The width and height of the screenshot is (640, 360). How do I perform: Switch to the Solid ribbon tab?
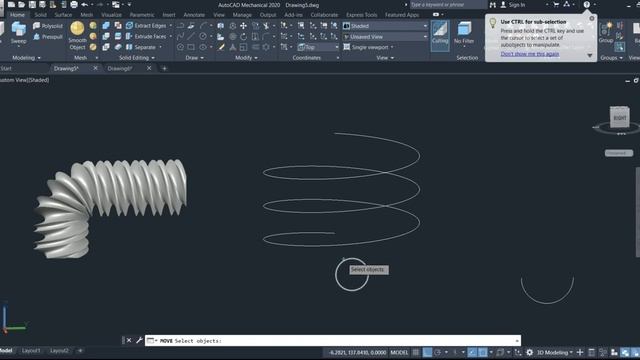[40, 15]
